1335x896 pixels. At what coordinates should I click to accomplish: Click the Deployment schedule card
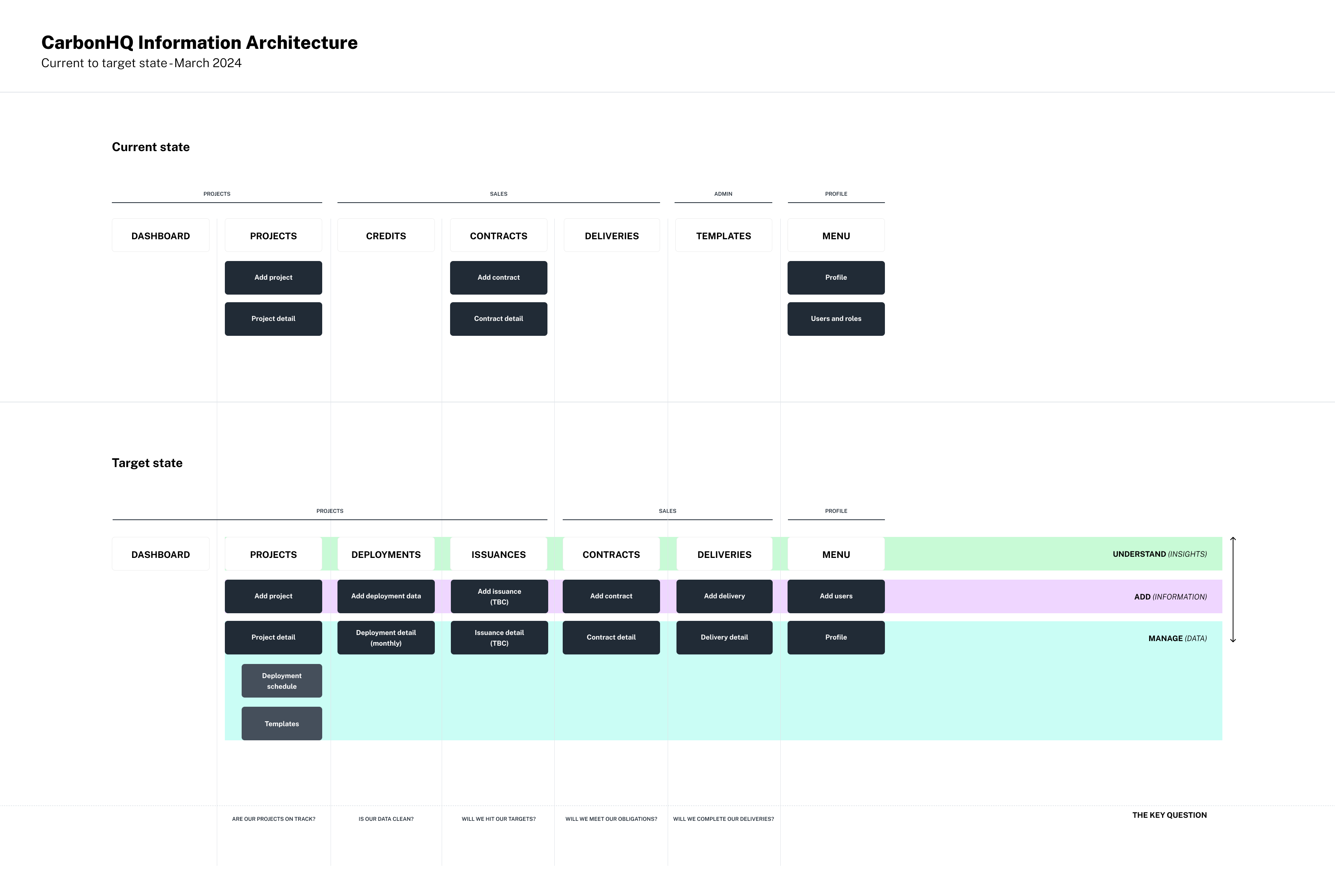coord(282,680)
